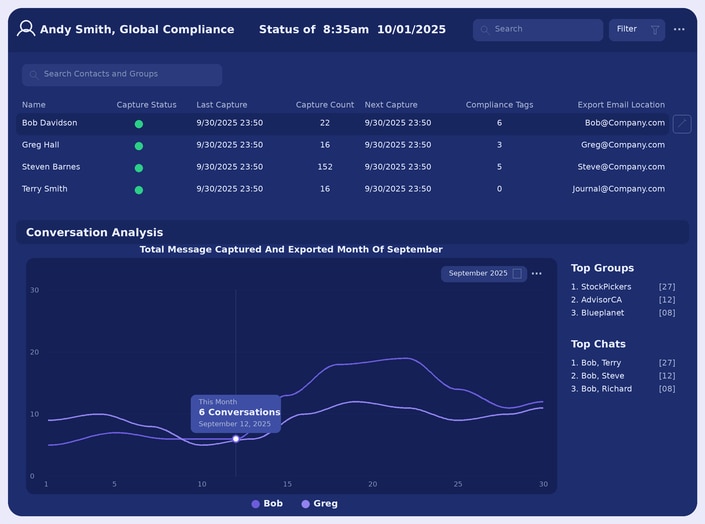Open the Bob@Company.com export email
The width and height of the screenshot is (705, 524).
pyautogui.click(x=625, y=123)
